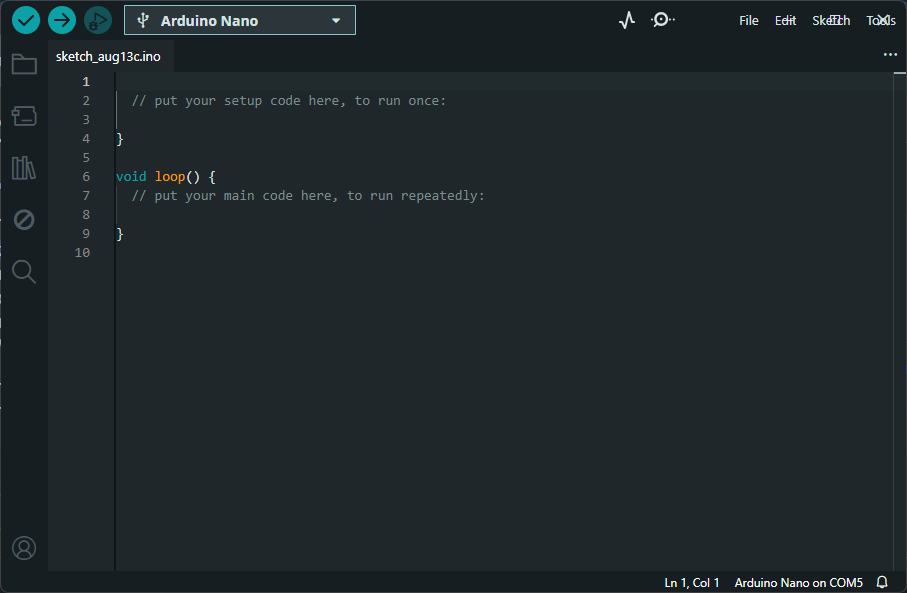Open the Search sidebar panel
Image resolution: width=907 pixels, height=593 pixels.
coord(24,271)
